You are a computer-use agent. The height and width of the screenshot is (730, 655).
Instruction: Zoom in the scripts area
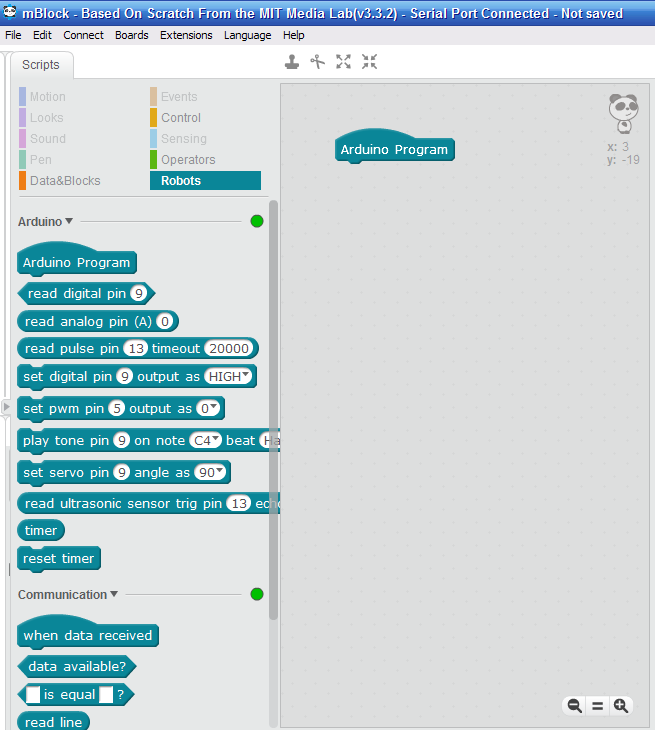(621, 706)
